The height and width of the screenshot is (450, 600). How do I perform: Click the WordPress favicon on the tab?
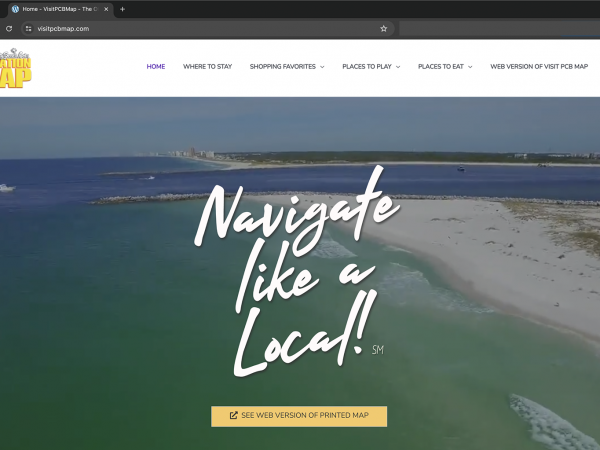click(x=15, y=9)
